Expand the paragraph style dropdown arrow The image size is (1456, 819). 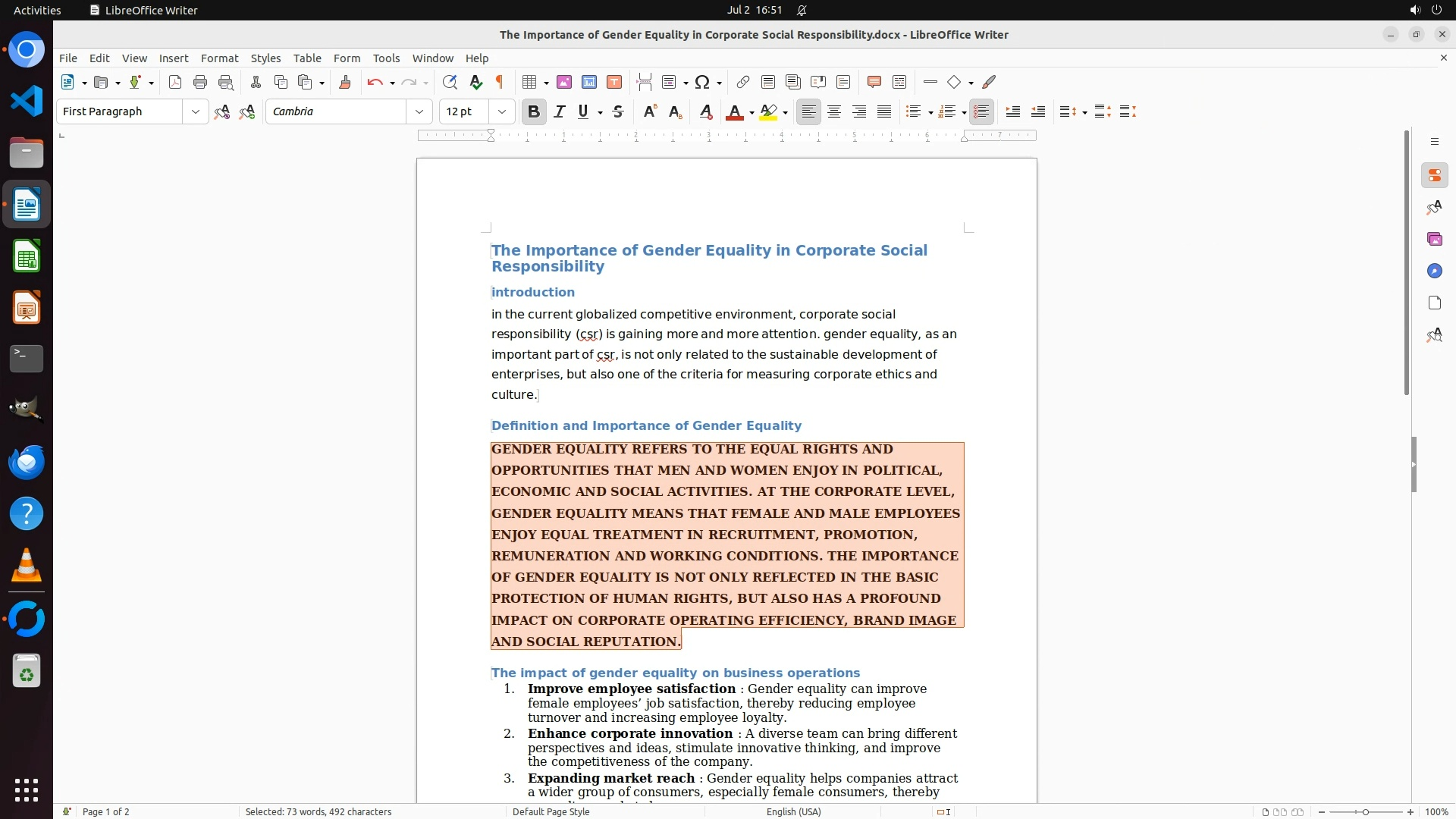click(x=196, y=112)
